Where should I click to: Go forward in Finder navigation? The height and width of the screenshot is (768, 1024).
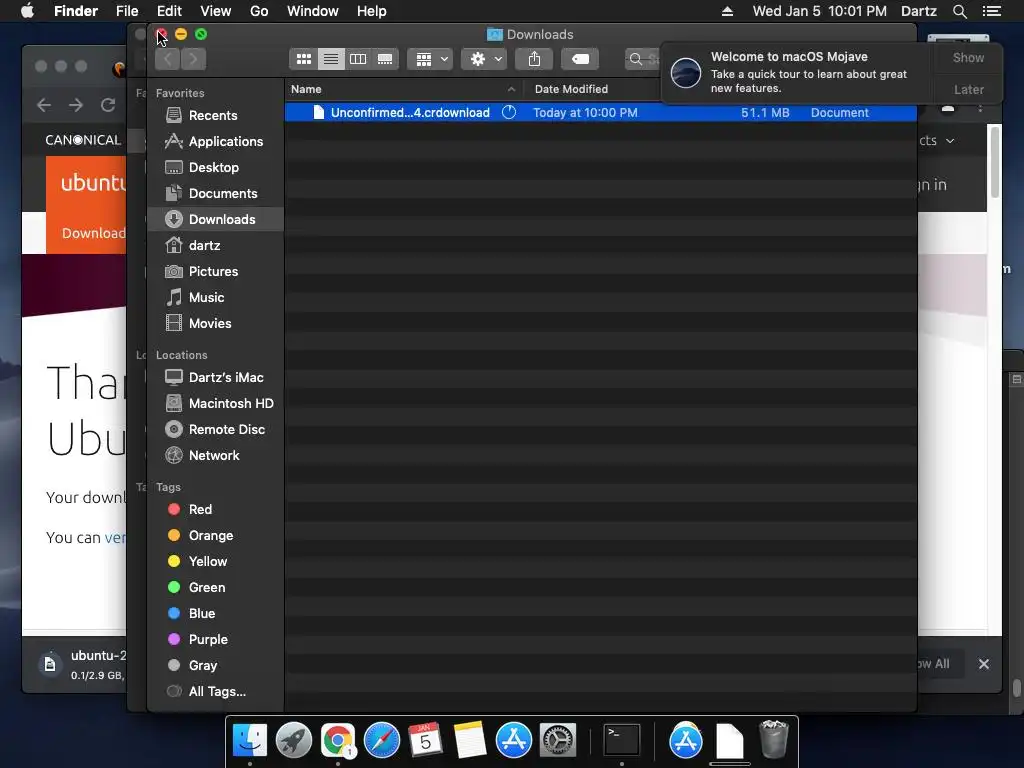click(x=193, y=59)
